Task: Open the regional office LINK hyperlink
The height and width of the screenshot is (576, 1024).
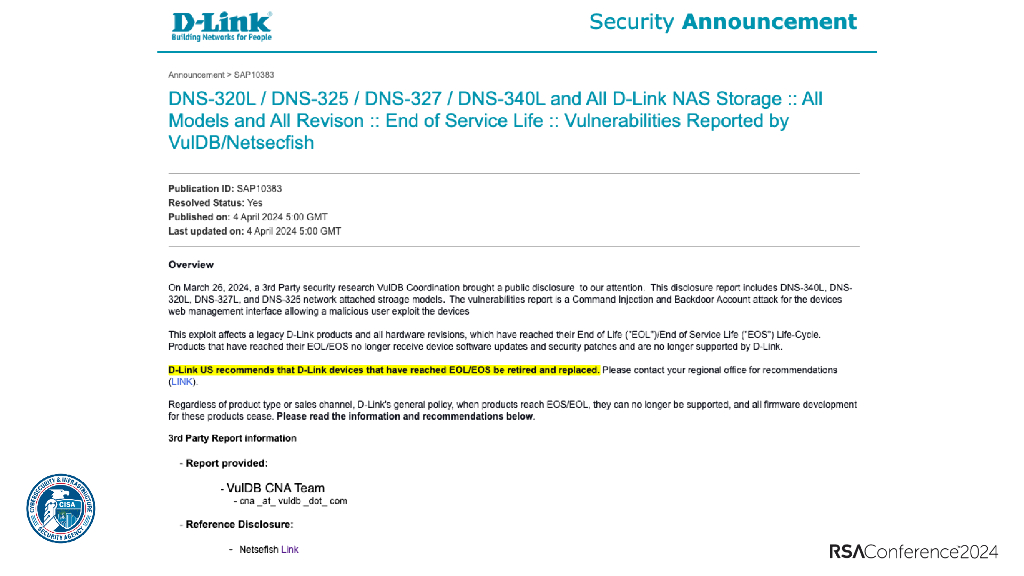Action: pyautogui.click(x=183, y=382)
